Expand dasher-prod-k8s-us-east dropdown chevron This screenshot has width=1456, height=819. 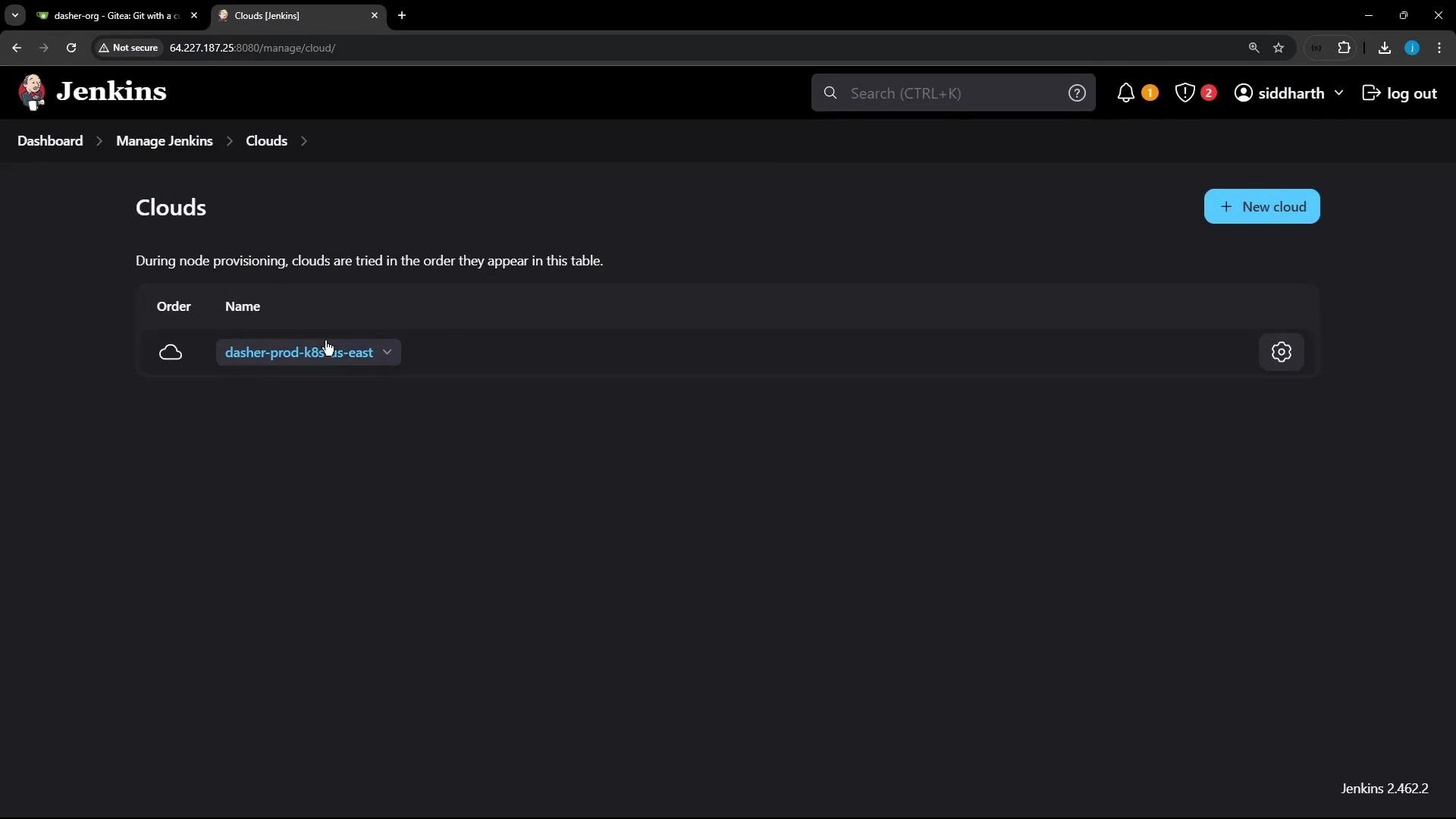click(x=387, y=353)
